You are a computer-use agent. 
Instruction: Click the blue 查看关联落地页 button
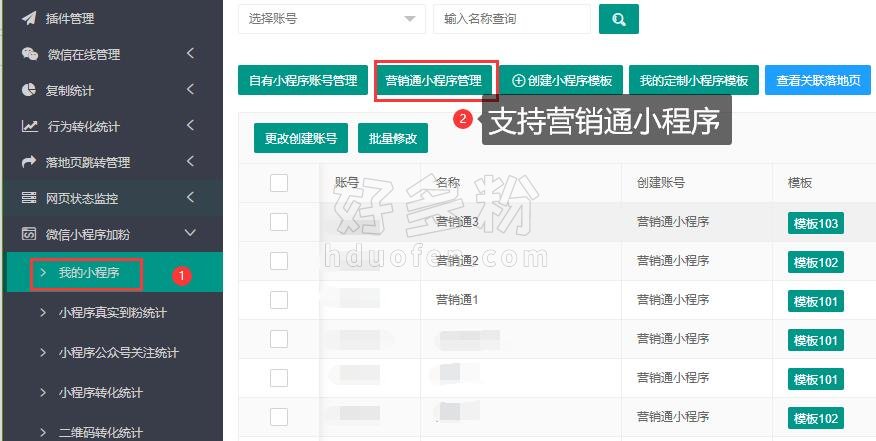pyautogui.click(x=818, y=80)
